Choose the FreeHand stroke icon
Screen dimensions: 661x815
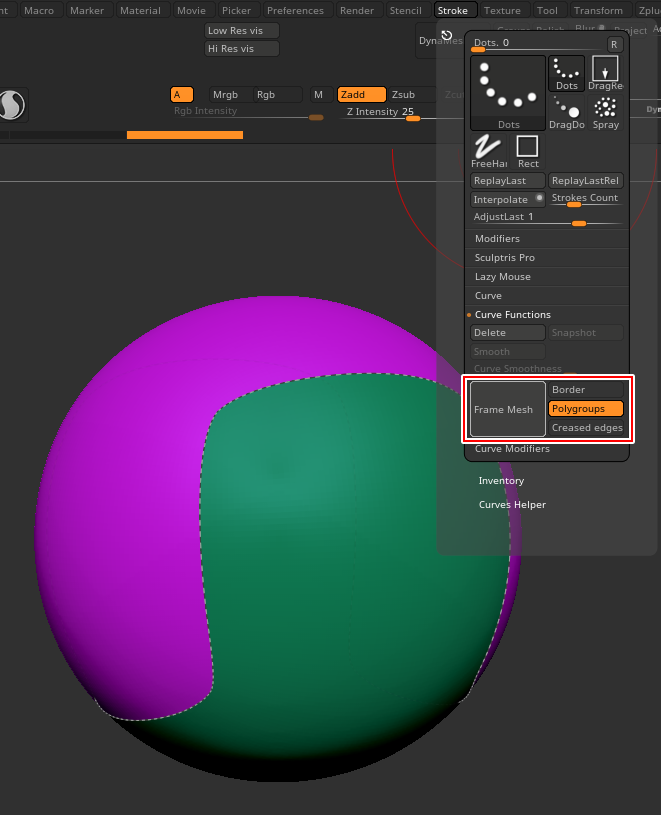tap(488, 150)
